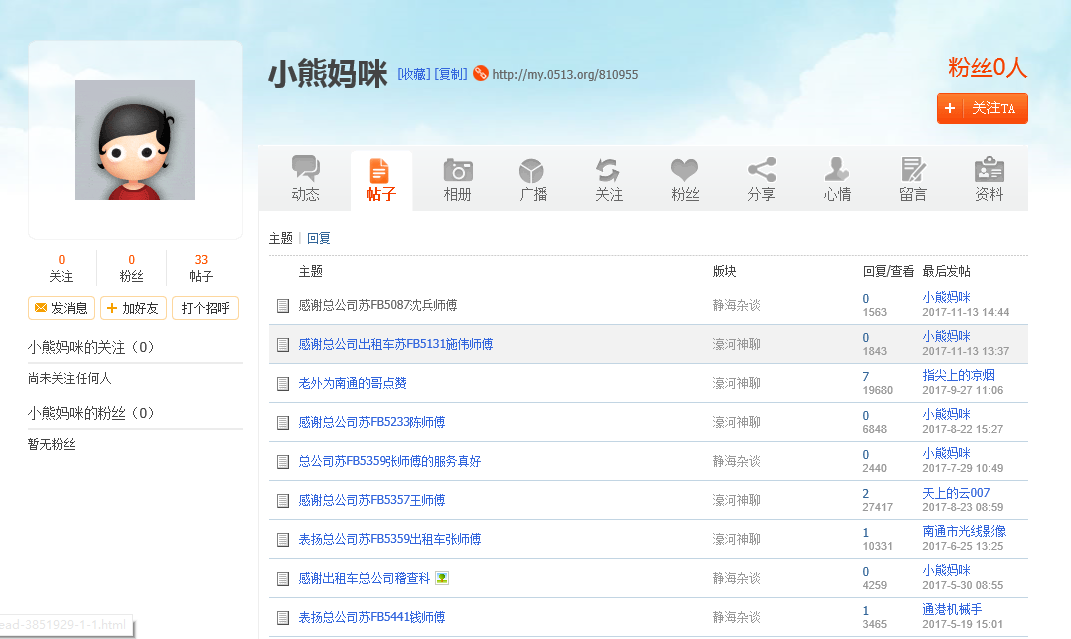Open the 留言 message board icon

click(x=913, y=170)
